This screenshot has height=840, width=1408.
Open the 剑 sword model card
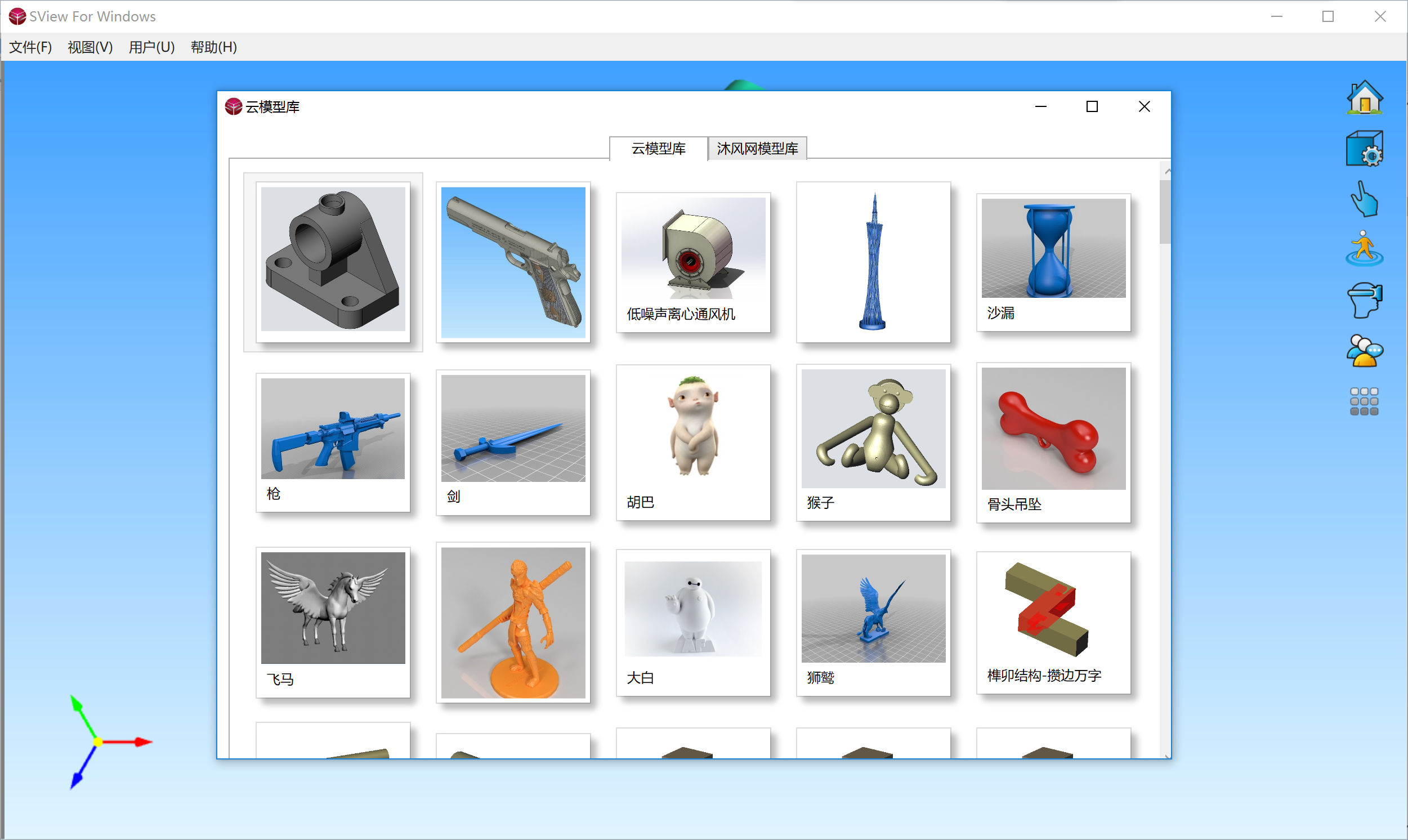click(513, 442)
